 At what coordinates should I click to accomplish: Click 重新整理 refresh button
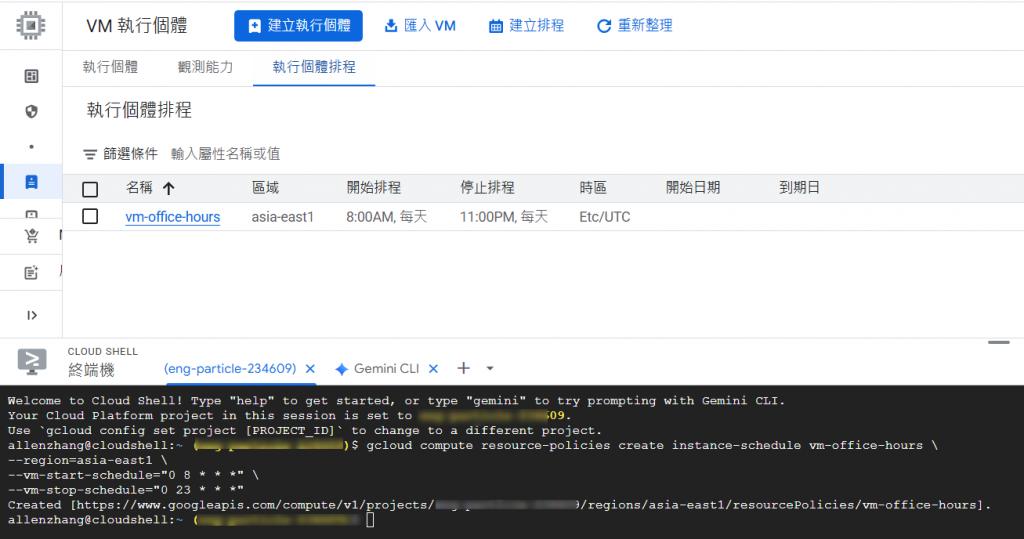coord(635,25)
